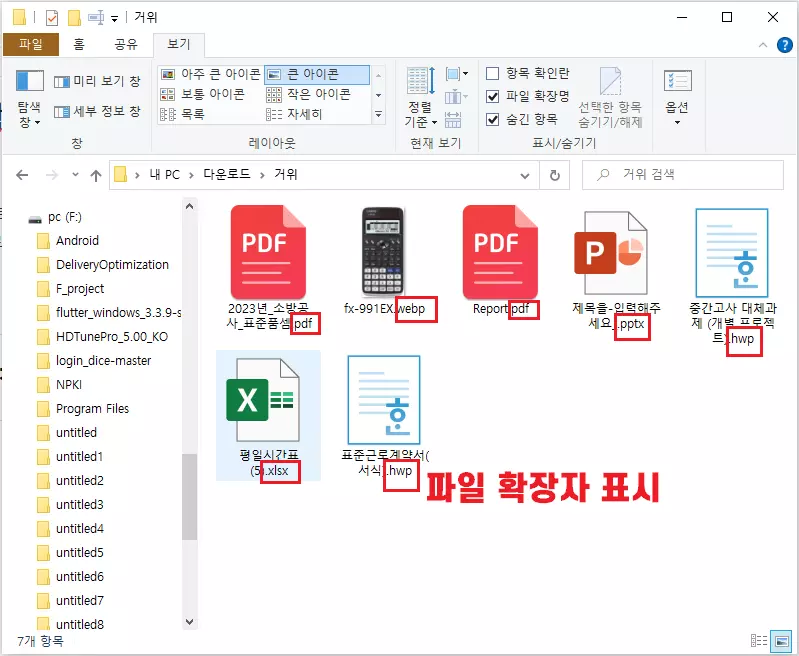Open the recent locations dropdown arrow
Viewport: 799px width, 656px height.
[75, 175]
